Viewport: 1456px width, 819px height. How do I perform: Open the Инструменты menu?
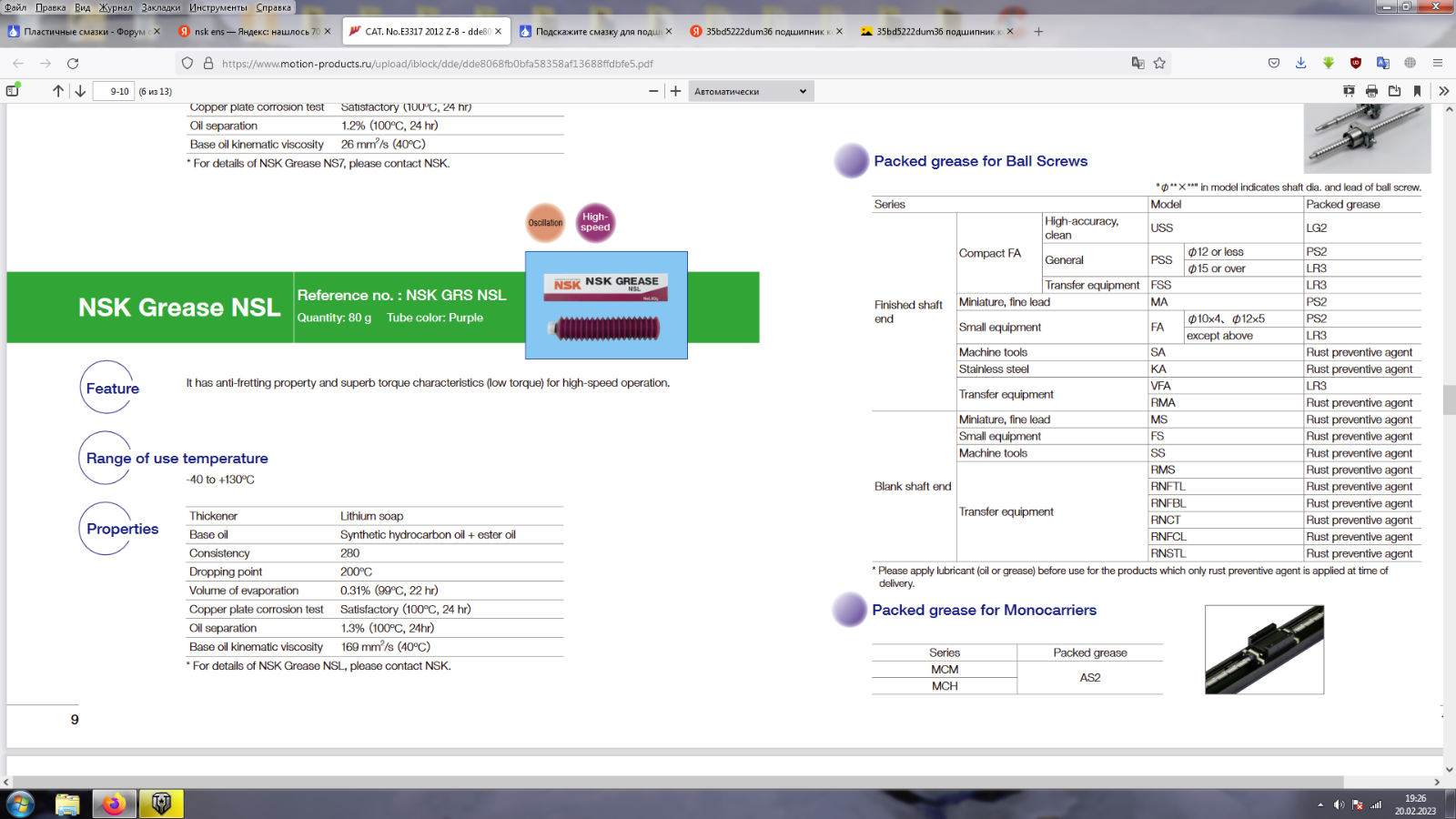218,7
